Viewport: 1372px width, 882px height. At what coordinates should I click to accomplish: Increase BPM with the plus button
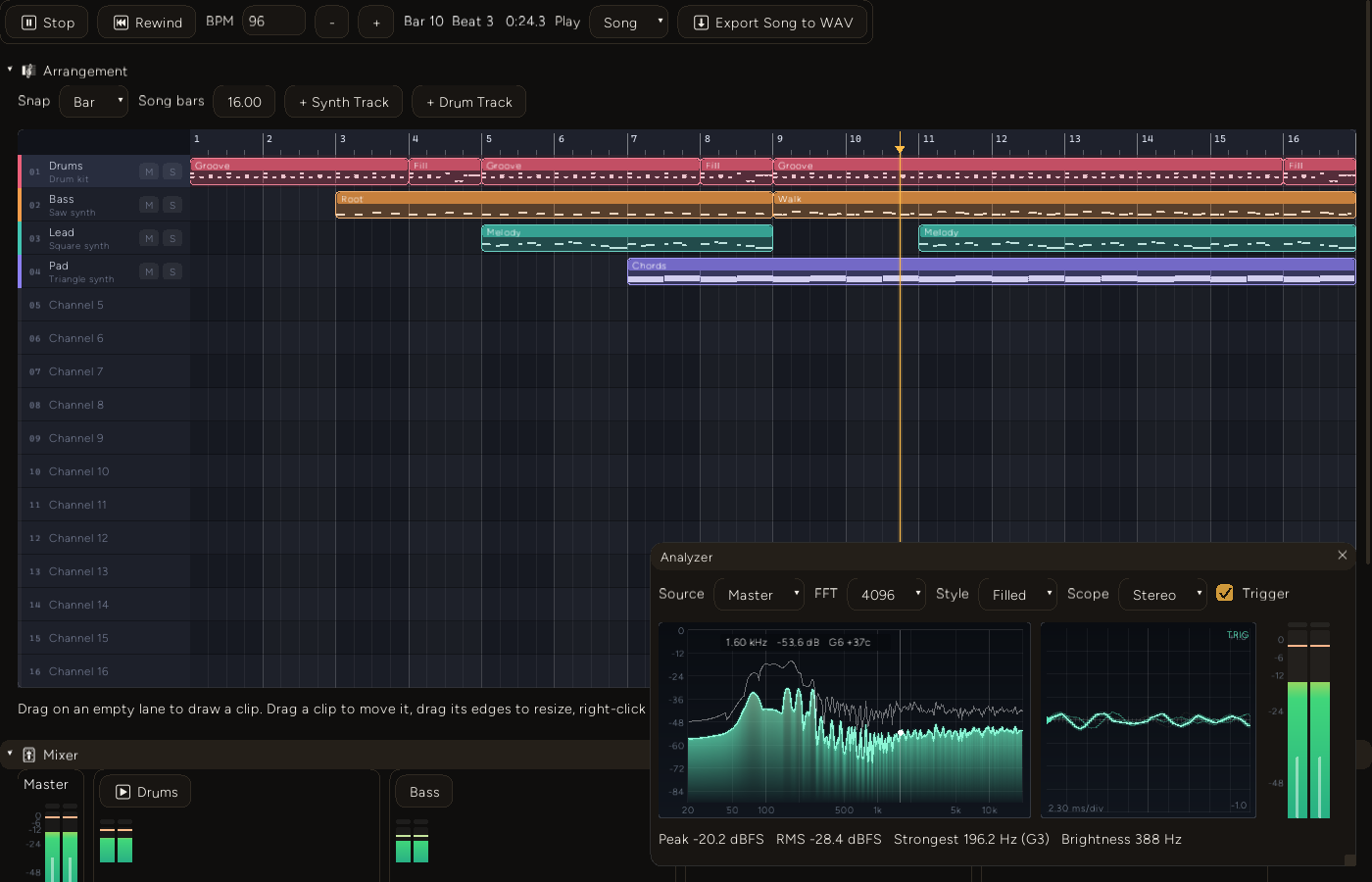(376, 23)
